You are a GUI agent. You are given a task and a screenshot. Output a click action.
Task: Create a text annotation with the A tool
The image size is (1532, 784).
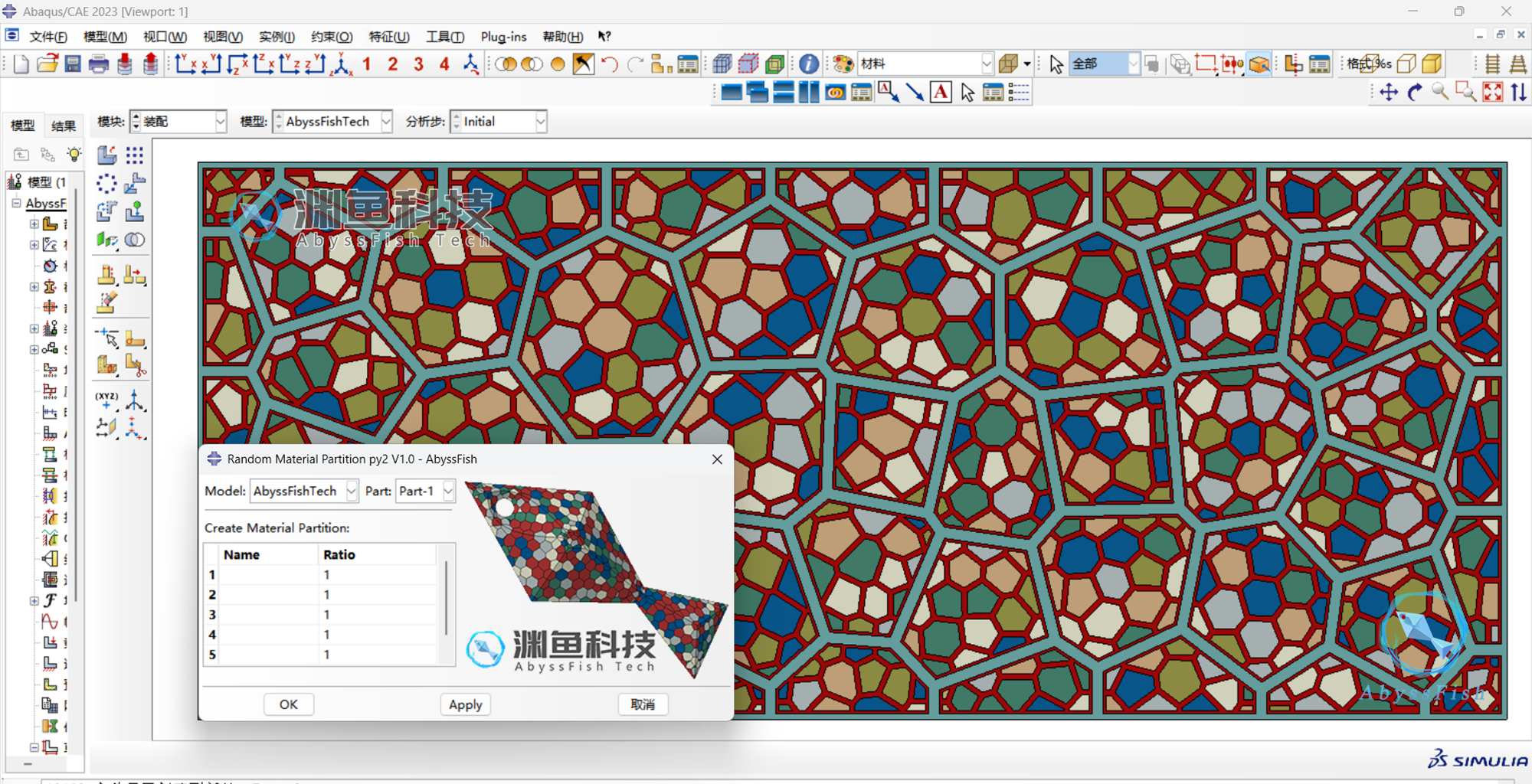[941, 93]
